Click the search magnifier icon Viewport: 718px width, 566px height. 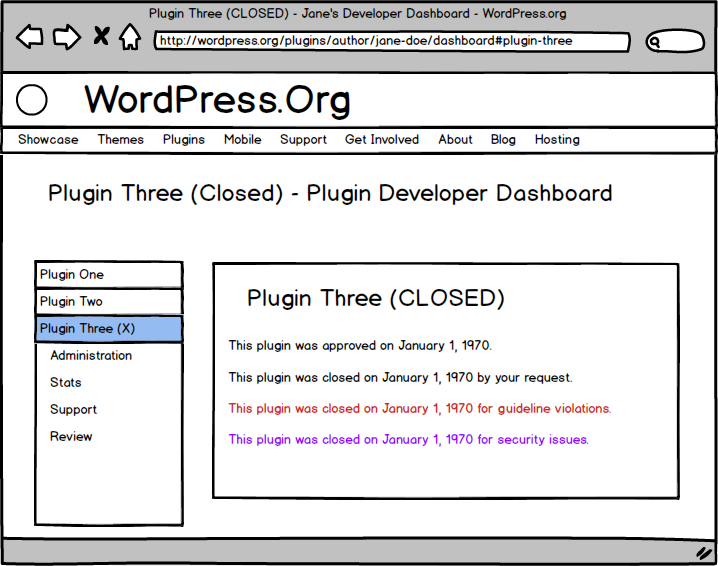click(656, 42)
